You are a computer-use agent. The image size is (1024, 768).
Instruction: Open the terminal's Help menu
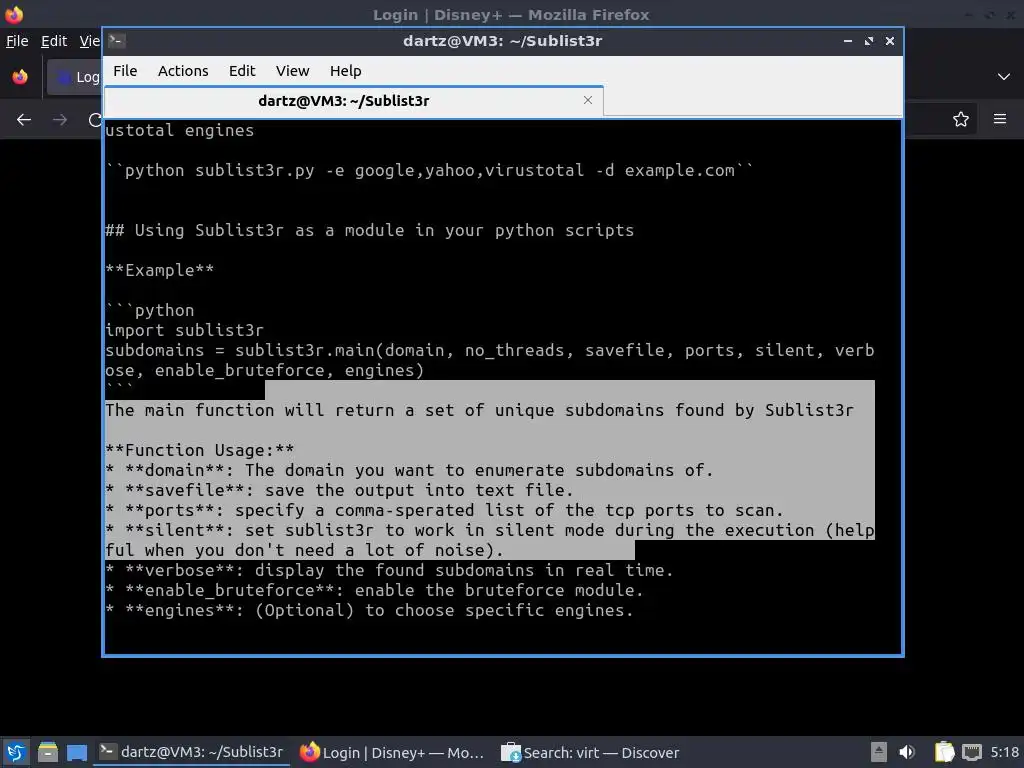click(345, 71)
